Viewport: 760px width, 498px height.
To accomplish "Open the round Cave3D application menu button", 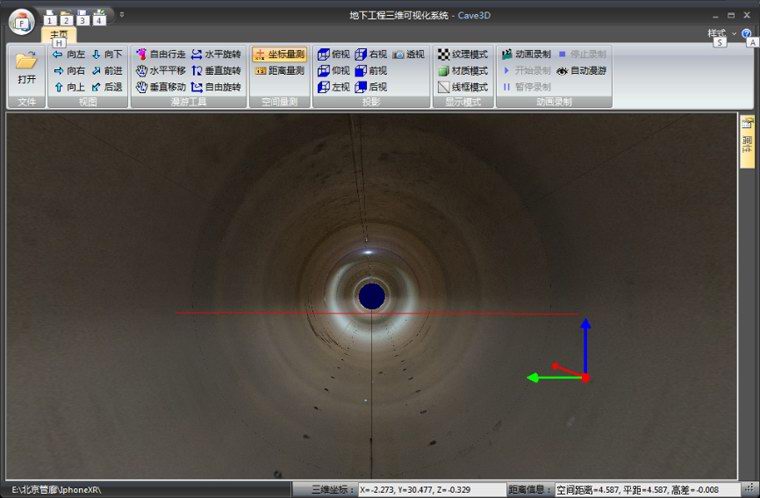I will point(21,21).
